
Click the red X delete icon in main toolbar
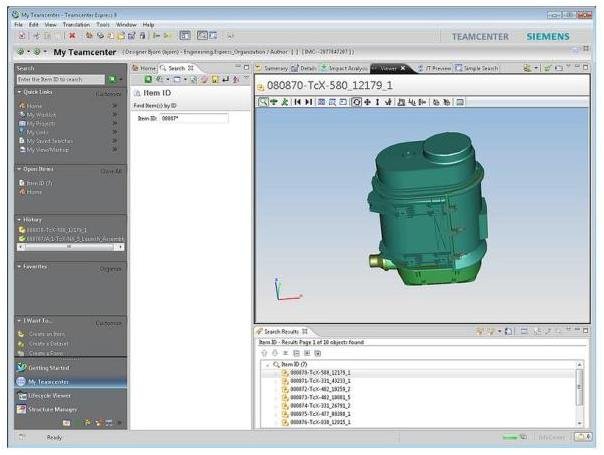coord(72,36)
